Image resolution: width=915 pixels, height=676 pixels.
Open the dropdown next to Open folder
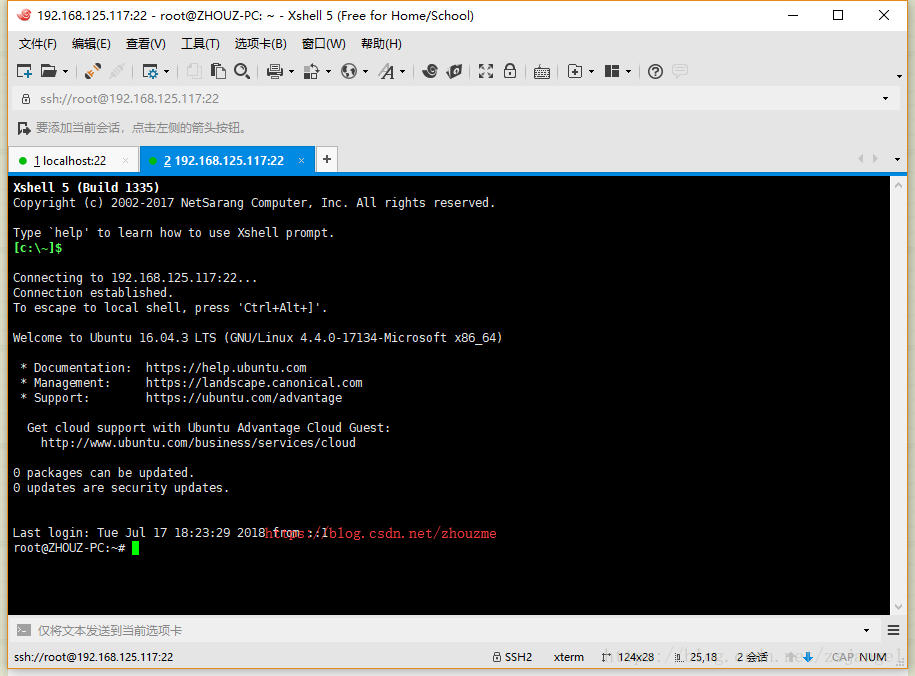pyautogui.click(x=65, y=72)
